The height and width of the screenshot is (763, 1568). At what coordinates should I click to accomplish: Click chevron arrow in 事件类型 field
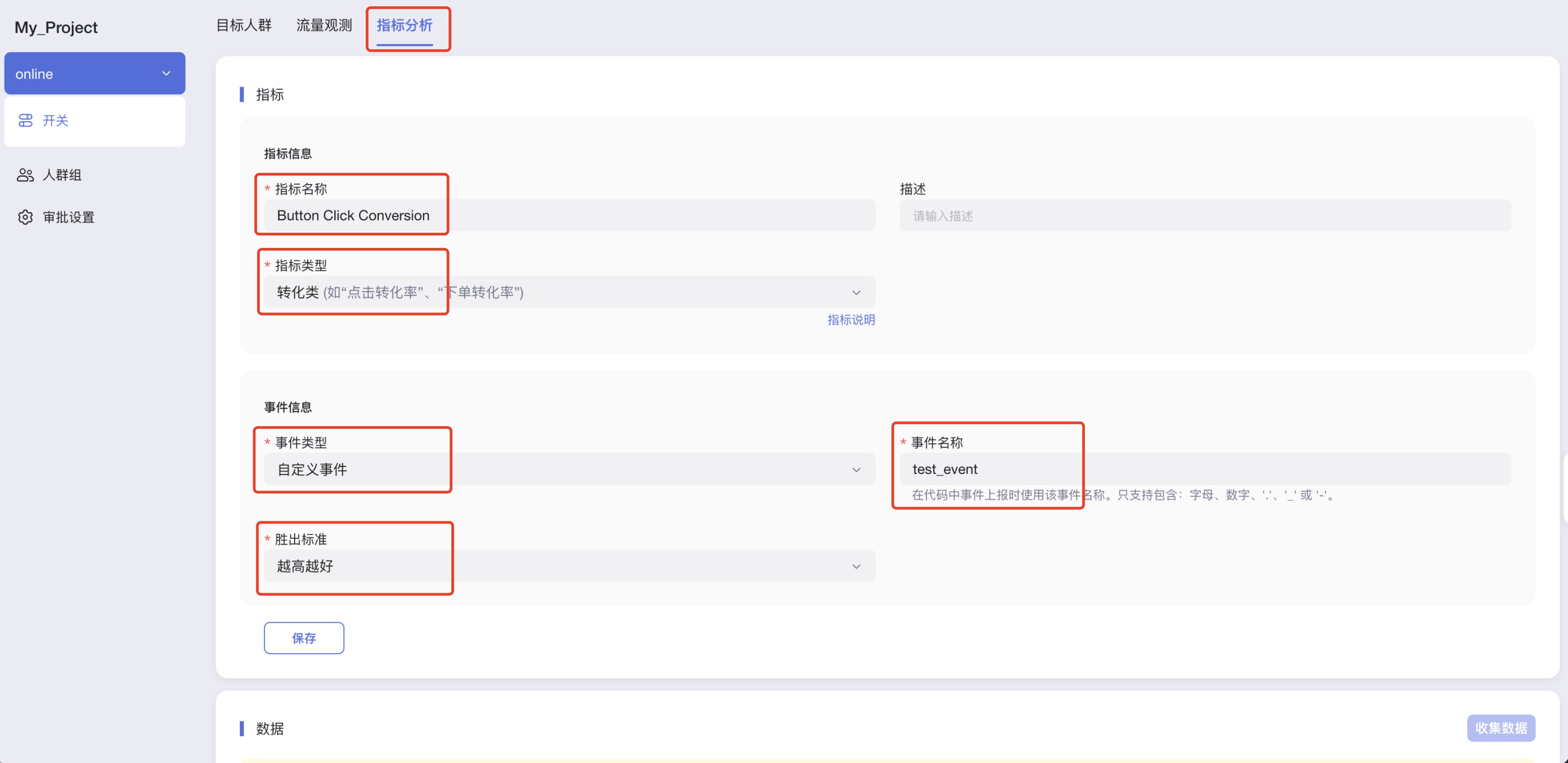pyautogui.click(x=856, y=470)
